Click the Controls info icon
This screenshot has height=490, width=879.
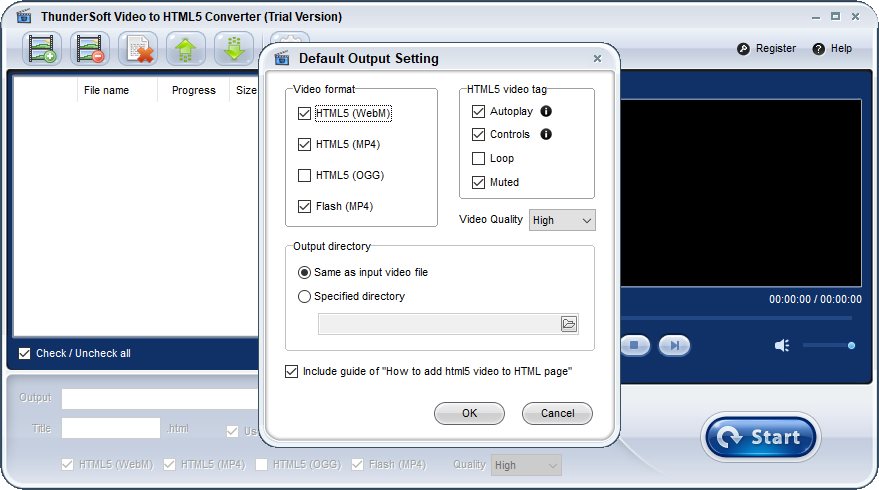(546, 134)
